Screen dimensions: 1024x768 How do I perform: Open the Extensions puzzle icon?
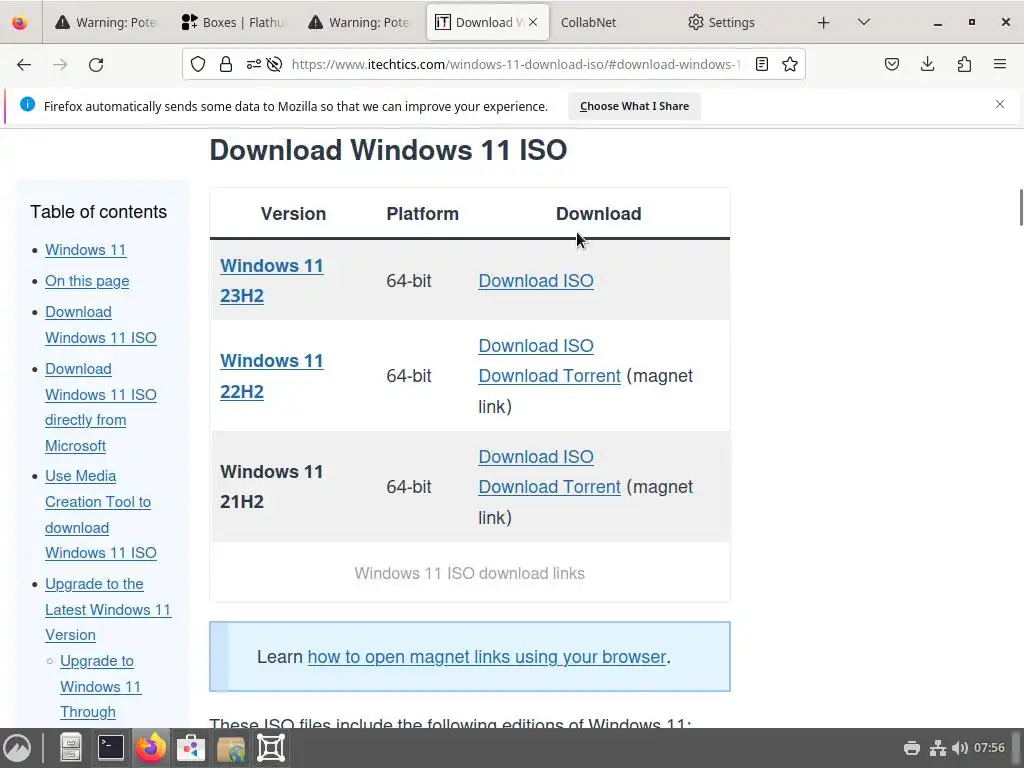point(964,64)
